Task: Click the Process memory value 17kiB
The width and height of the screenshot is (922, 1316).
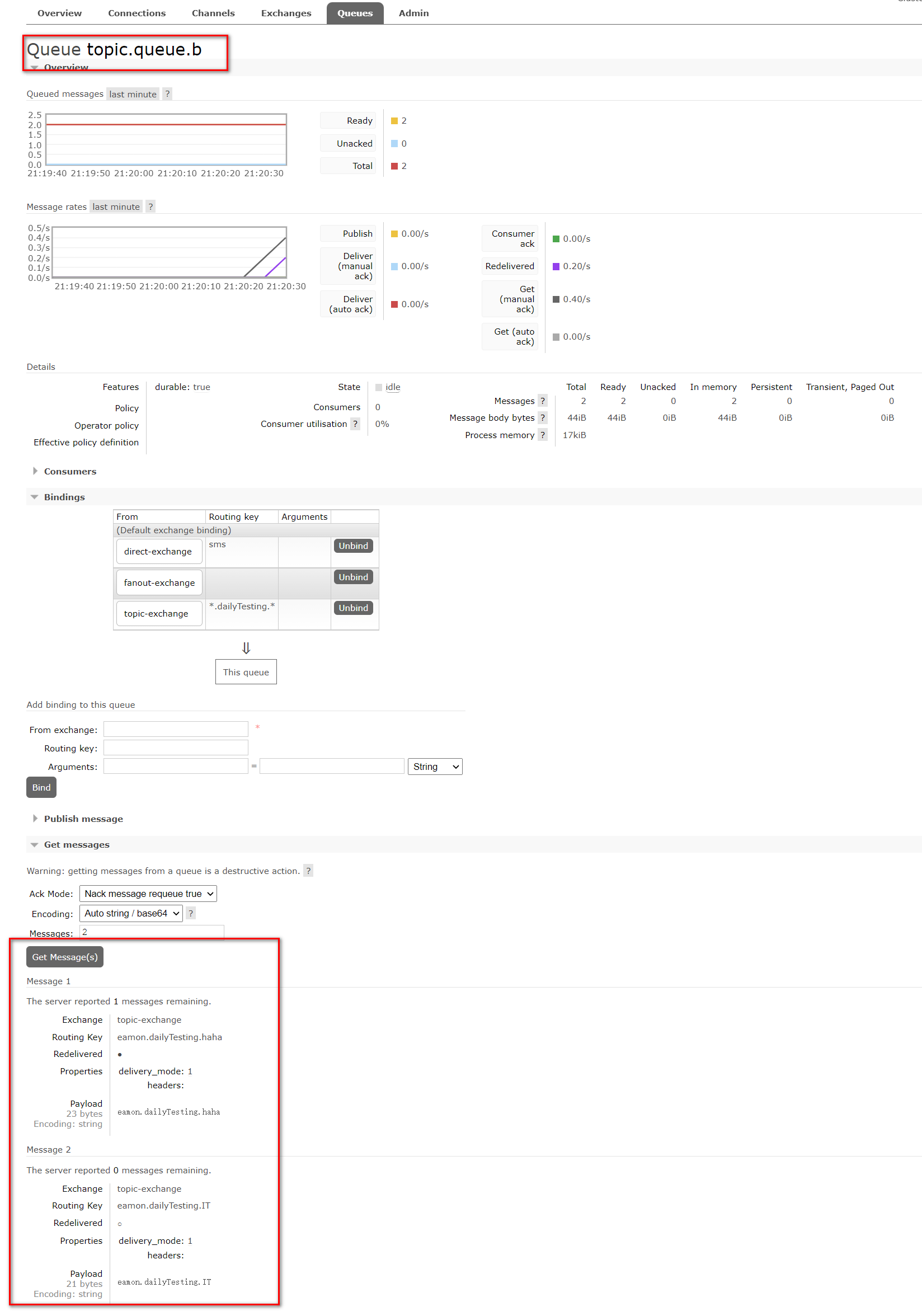Action: tap(574, 436)
